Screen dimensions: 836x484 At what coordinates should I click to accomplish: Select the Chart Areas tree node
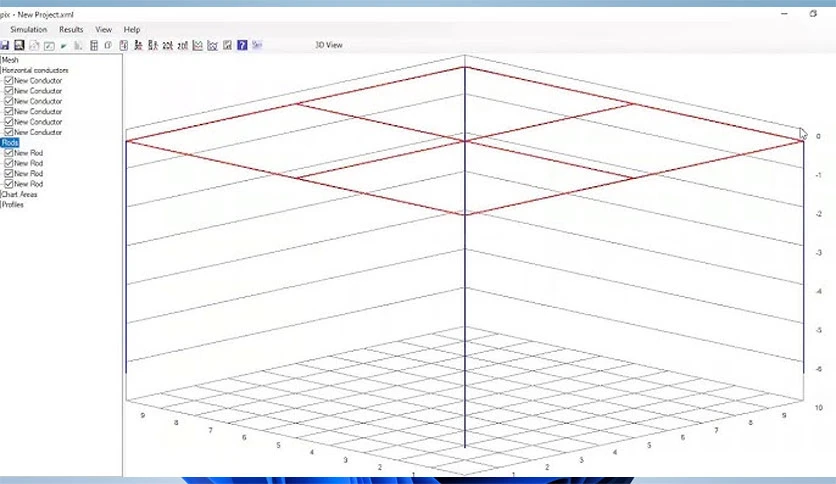point(20,194)
